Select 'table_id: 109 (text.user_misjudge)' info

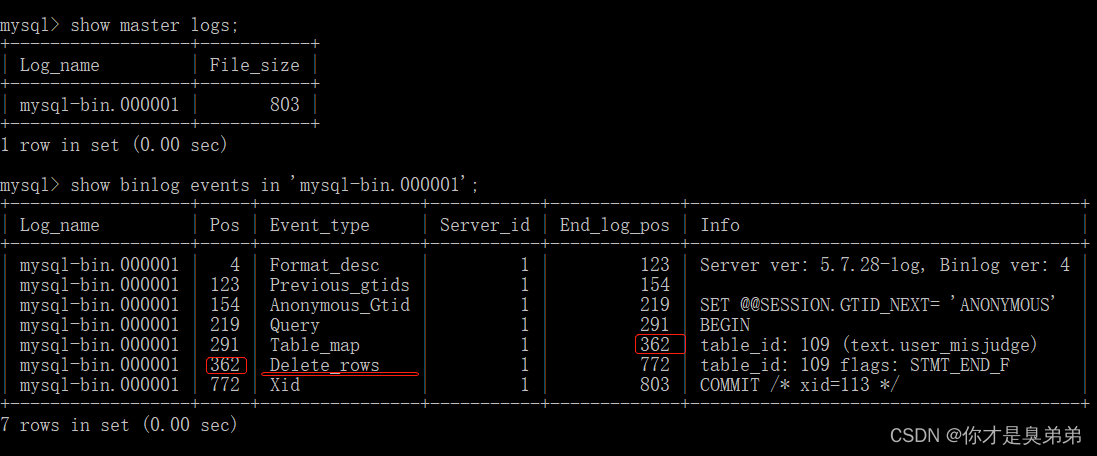[x=870, y=345]
